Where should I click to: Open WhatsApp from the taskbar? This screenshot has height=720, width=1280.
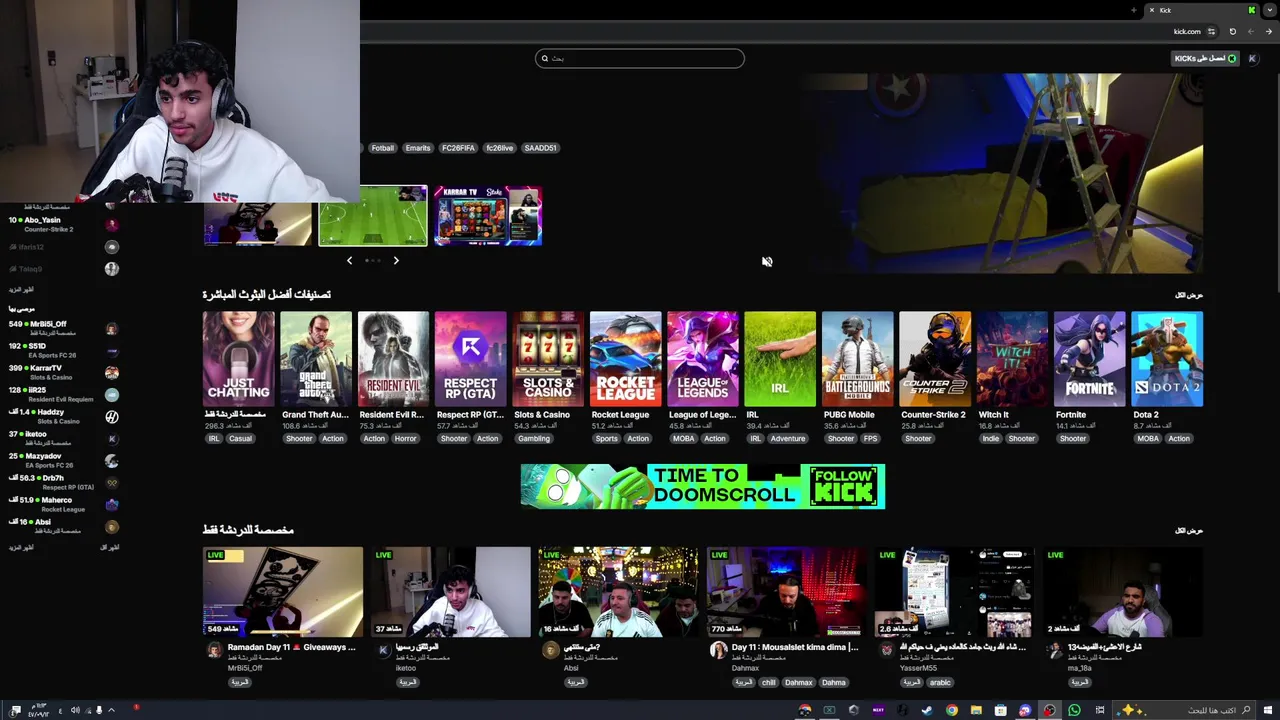coord(1074,710)
